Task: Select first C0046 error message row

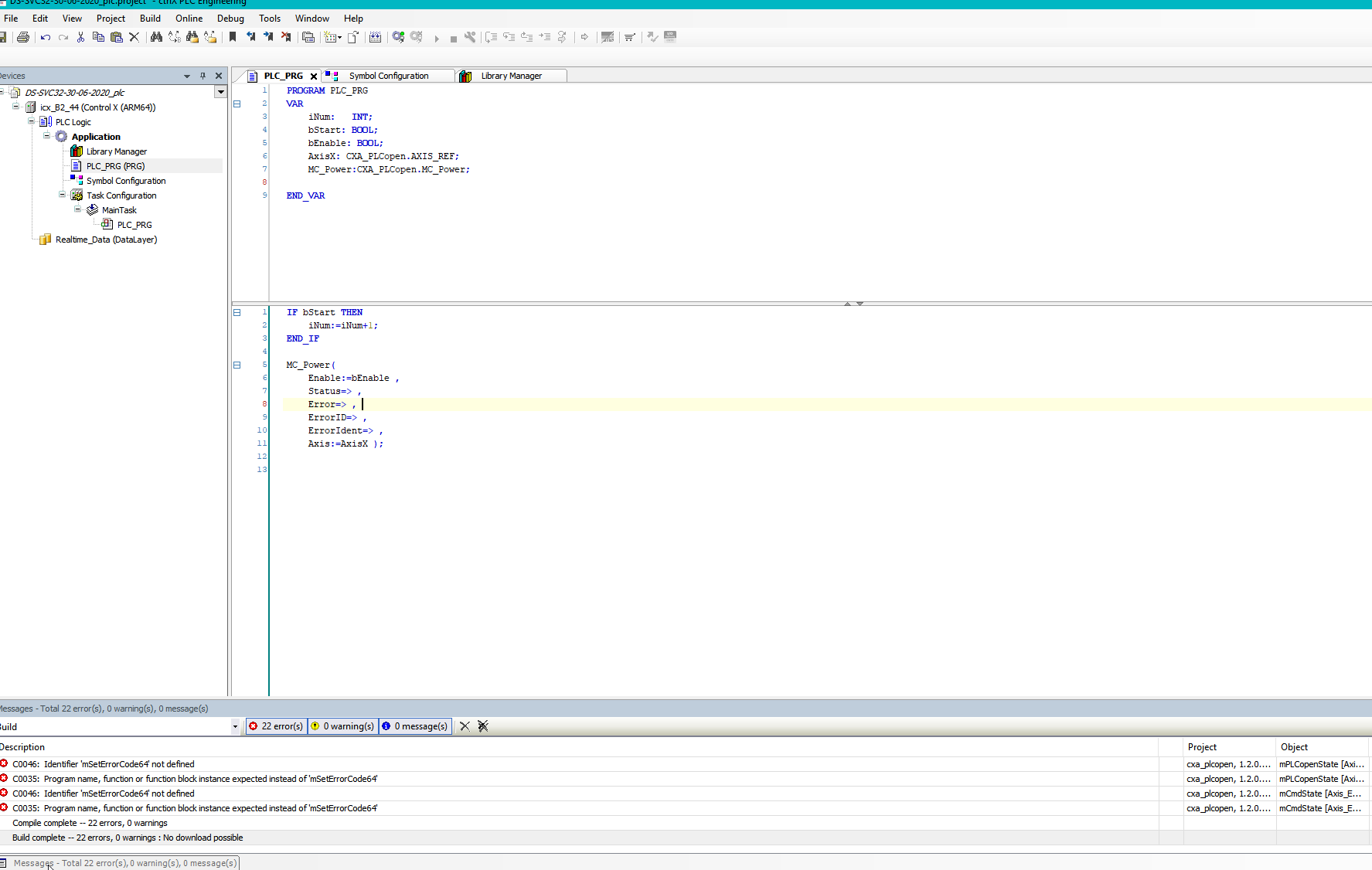Action: pyautogui.click(x=104, y=764)
